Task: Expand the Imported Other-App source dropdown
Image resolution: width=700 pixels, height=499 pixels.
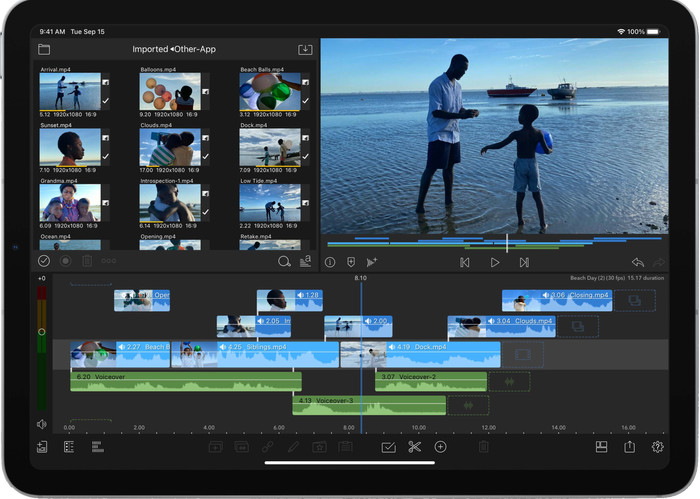Action: click(x=172, y=49)
